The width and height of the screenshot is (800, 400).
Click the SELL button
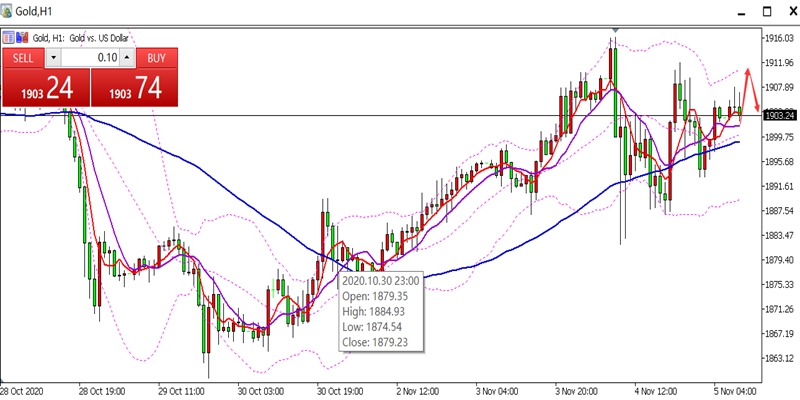(23, 58)
